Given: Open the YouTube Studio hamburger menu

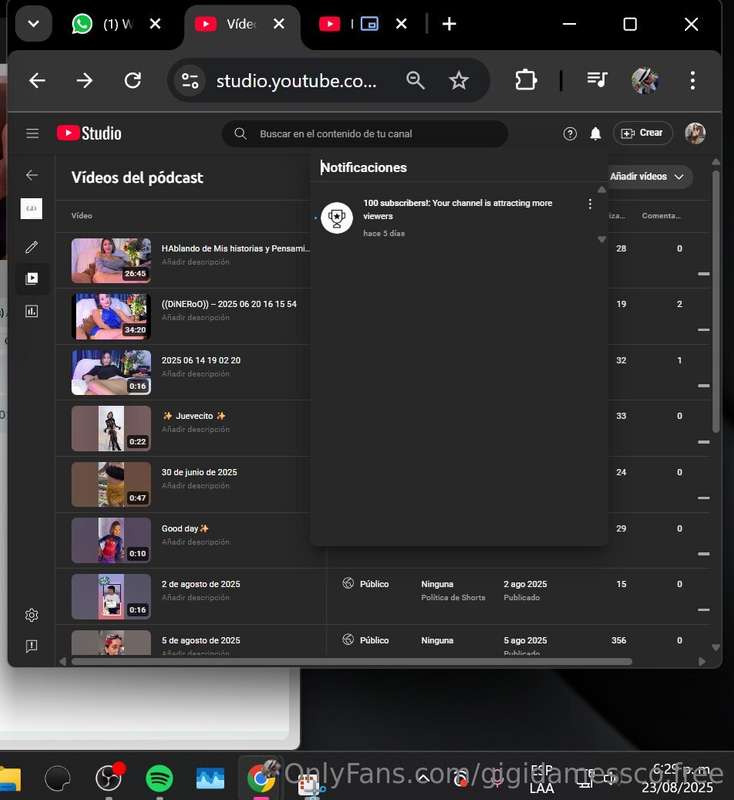Looking at the screenshot, I should point(32,134).
